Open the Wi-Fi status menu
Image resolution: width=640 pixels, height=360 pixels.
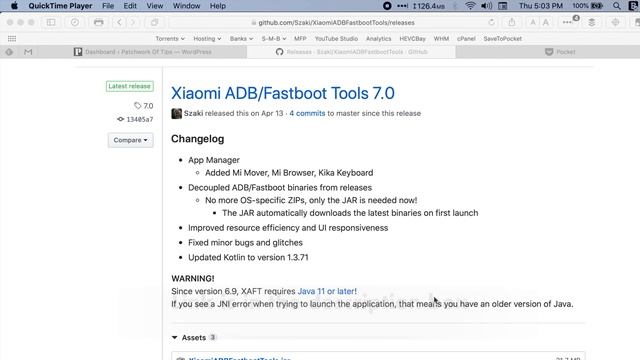click(x=470, y=6)
